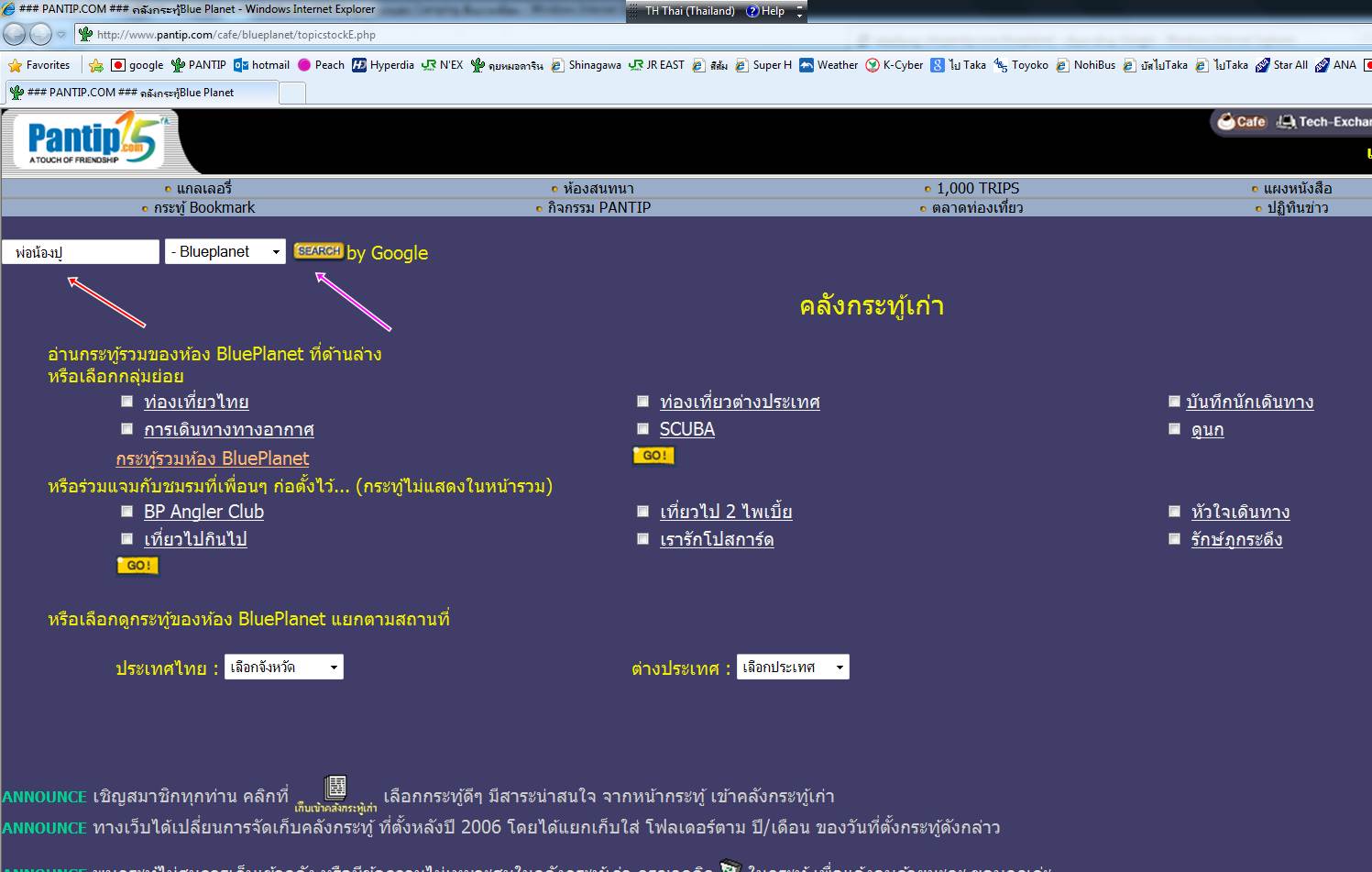Tick the ท่องเที่ยวไทย checkbox
Screen dimensions: 1372x872
(127, 401)
